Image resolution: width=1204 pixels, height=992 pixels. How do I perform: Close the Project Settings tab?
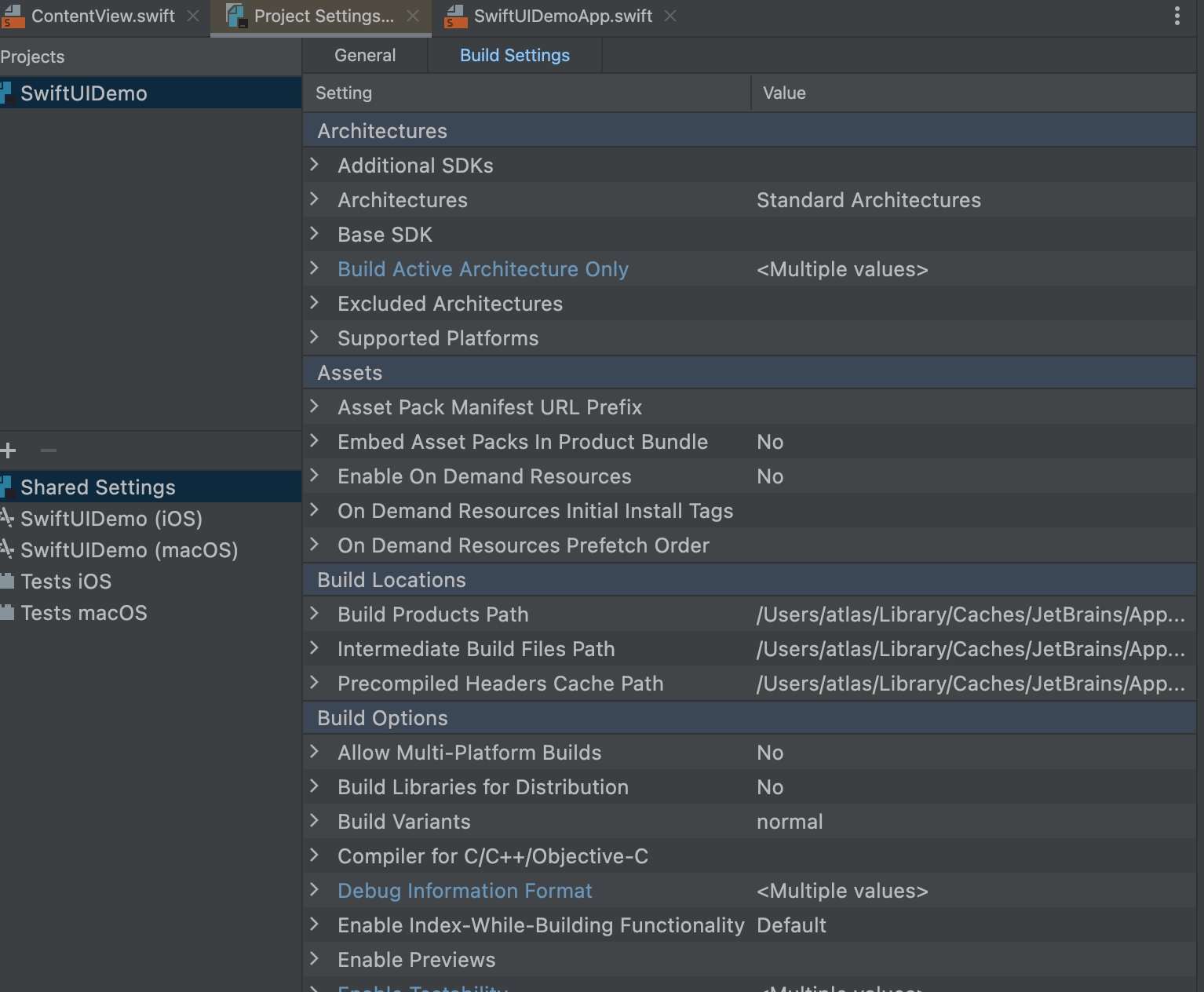(x=413, y=16)
